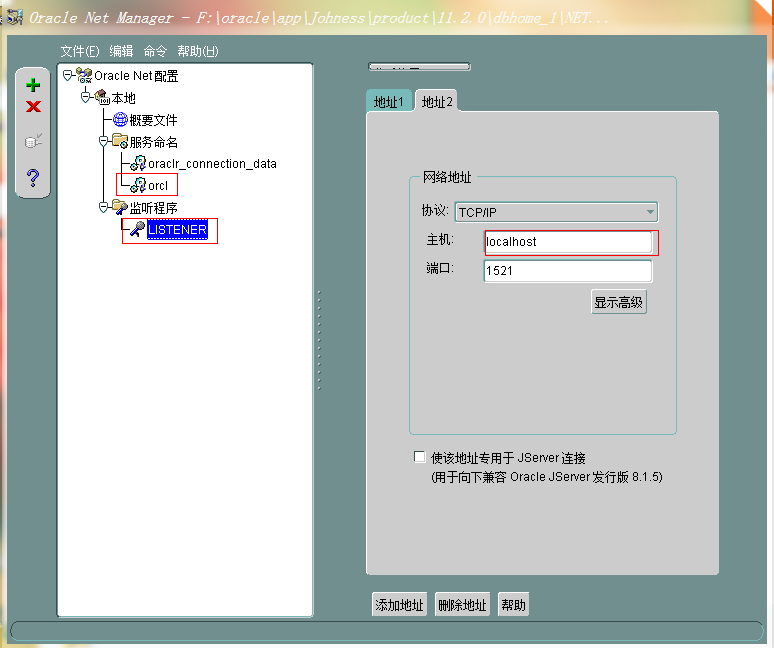Open help via question mark icon
Image resolution: width=774 pixels, height=648 pixels.
pos(33,177)
